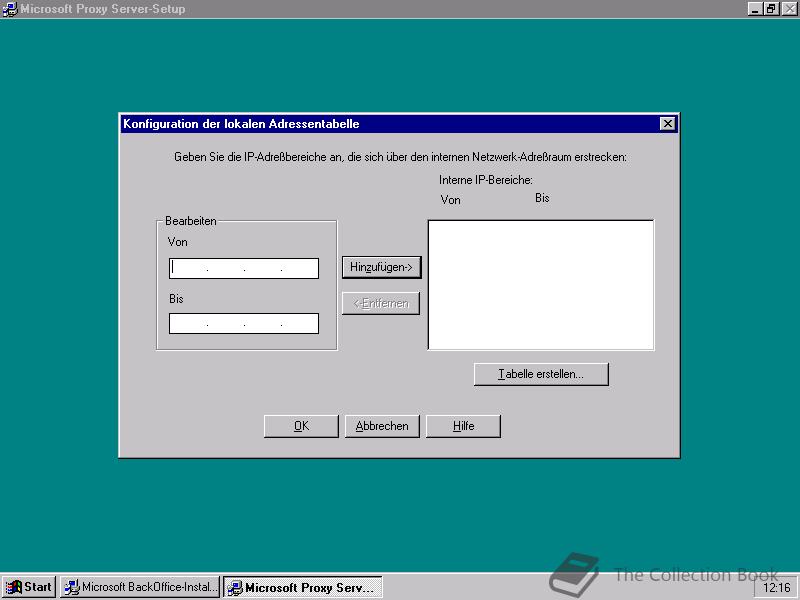Select Microsoft Proxy Serv... taskbar button

pos(303,587)
